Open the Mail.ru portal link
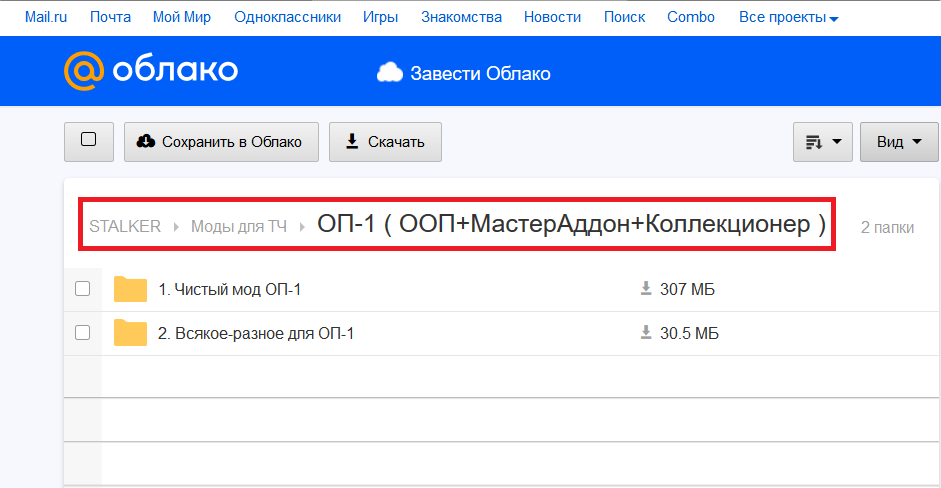Screen dimensions: 941x488 46,17
